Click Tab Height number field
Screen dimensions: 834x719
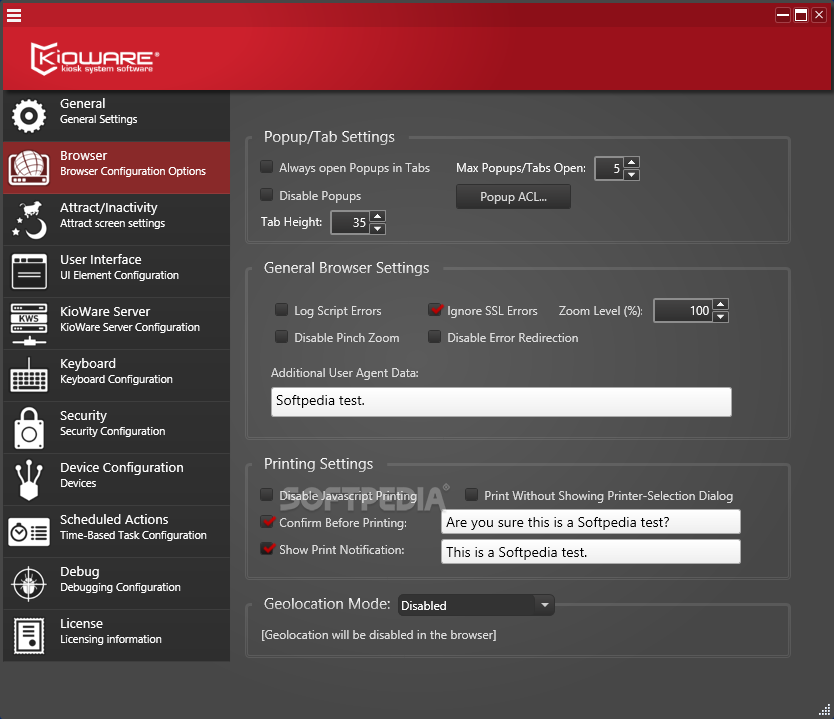pos(350,222)
